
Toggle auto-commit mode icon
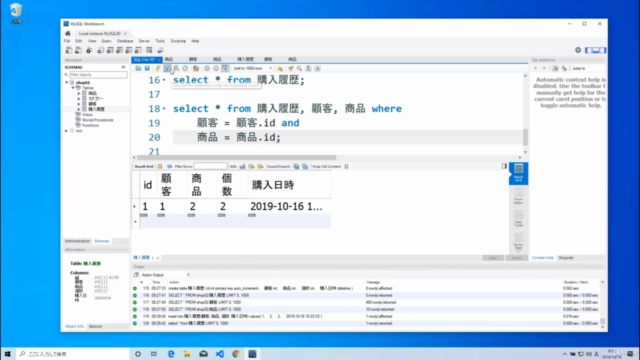pos(225,69)
